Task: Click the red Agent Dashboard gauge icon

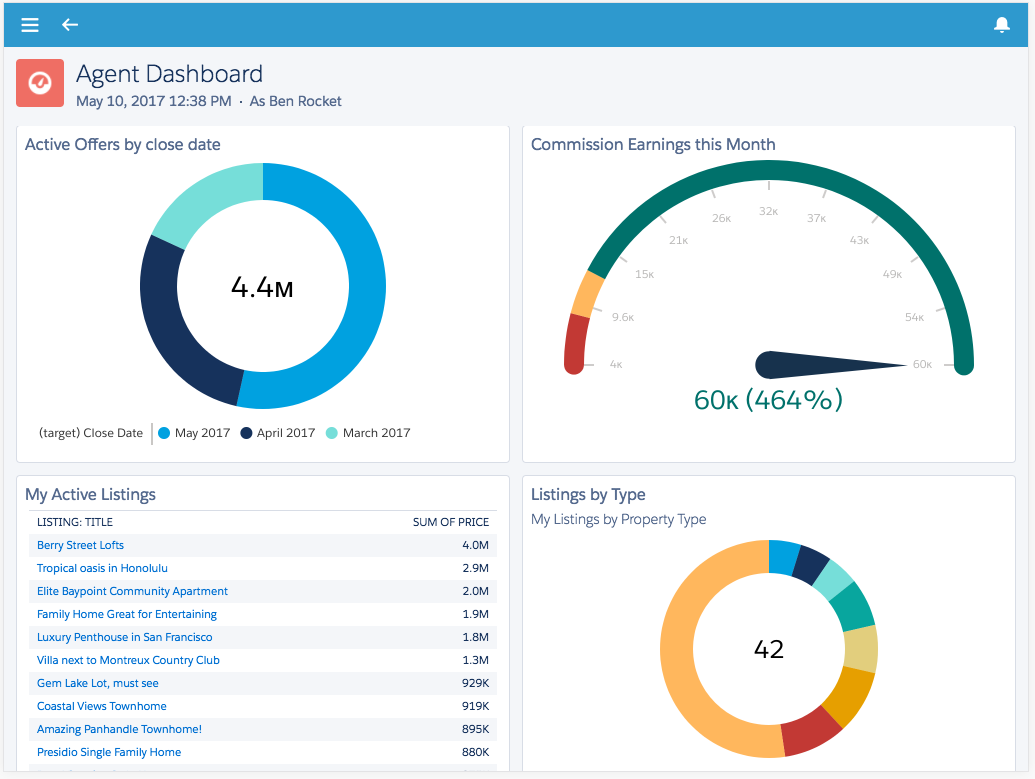Action: pos(40,83)
